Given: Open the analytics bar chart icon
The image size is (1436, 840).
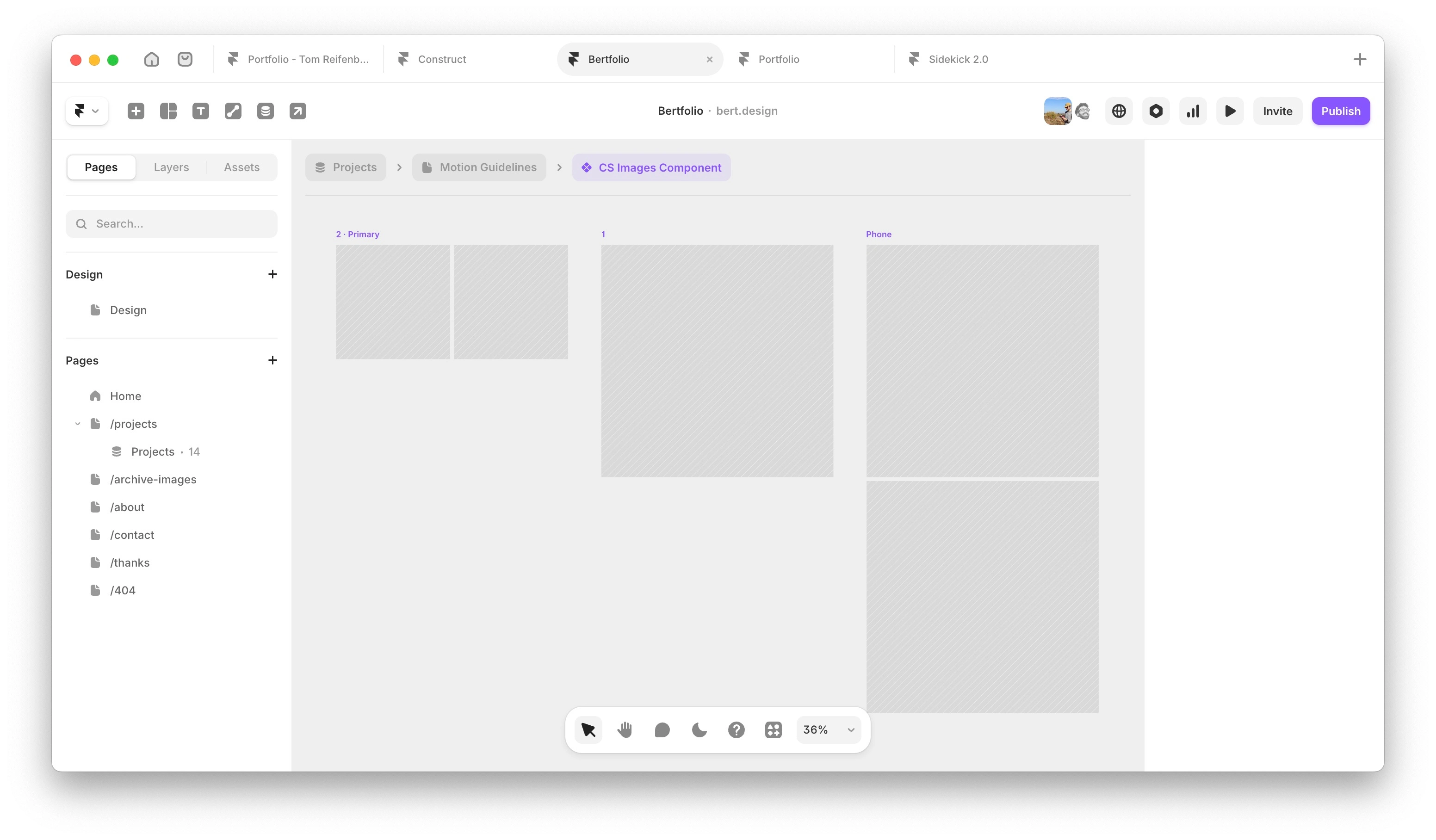Looking at the screenshot, I should 1193,111.
